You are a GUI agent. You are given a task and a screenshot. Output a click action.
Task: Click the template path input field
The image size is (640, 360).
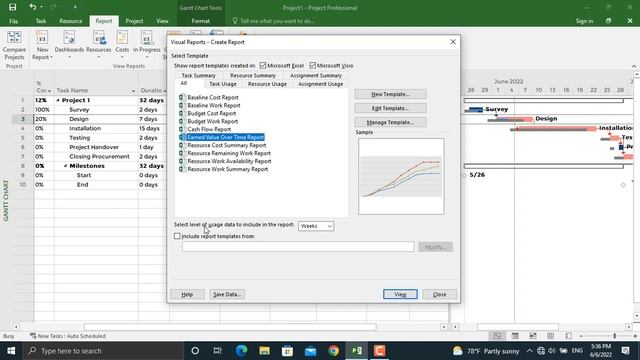pyautogui.click(x=298, y=247)
